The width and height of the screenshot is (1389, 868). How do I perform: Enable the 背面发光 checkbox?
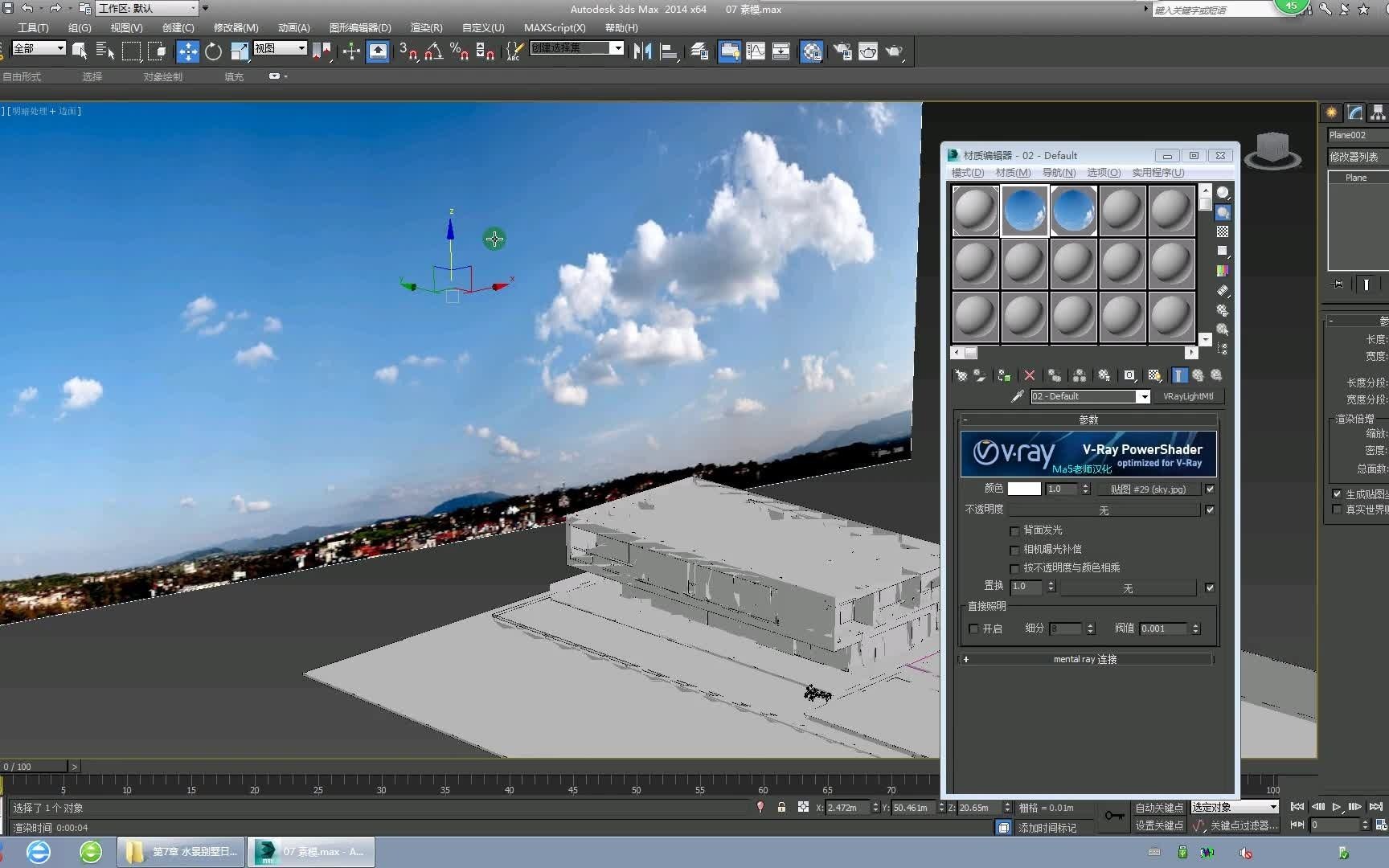pyautogui.click(x=1014, y=530)
